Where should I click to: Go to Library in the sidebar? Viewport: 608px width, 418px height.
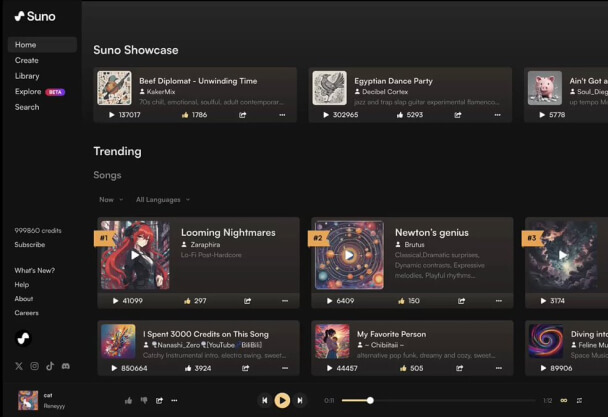click(27, 76)
